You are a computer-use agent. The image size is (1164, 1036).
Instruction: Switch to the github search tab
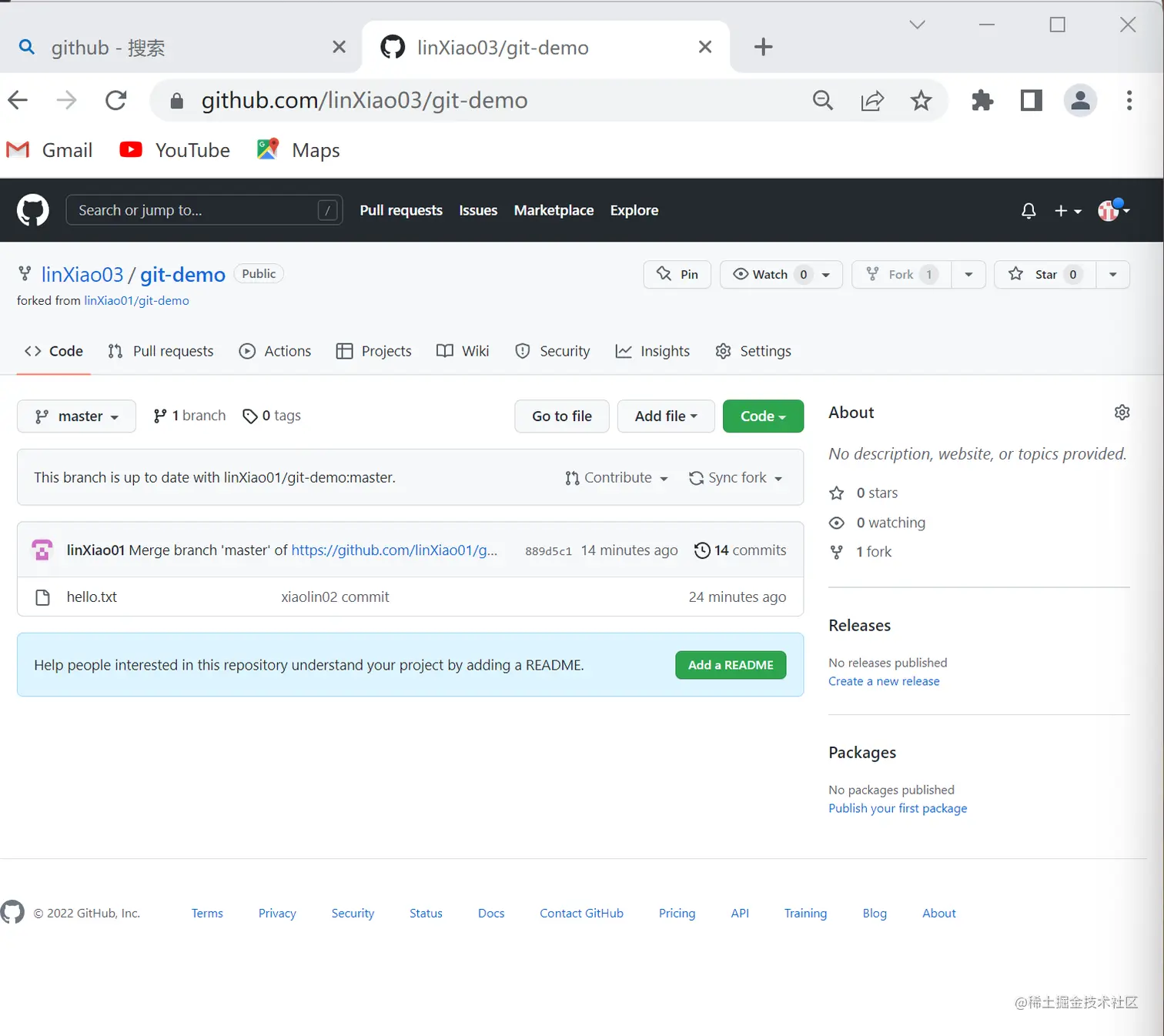point(180,47)
